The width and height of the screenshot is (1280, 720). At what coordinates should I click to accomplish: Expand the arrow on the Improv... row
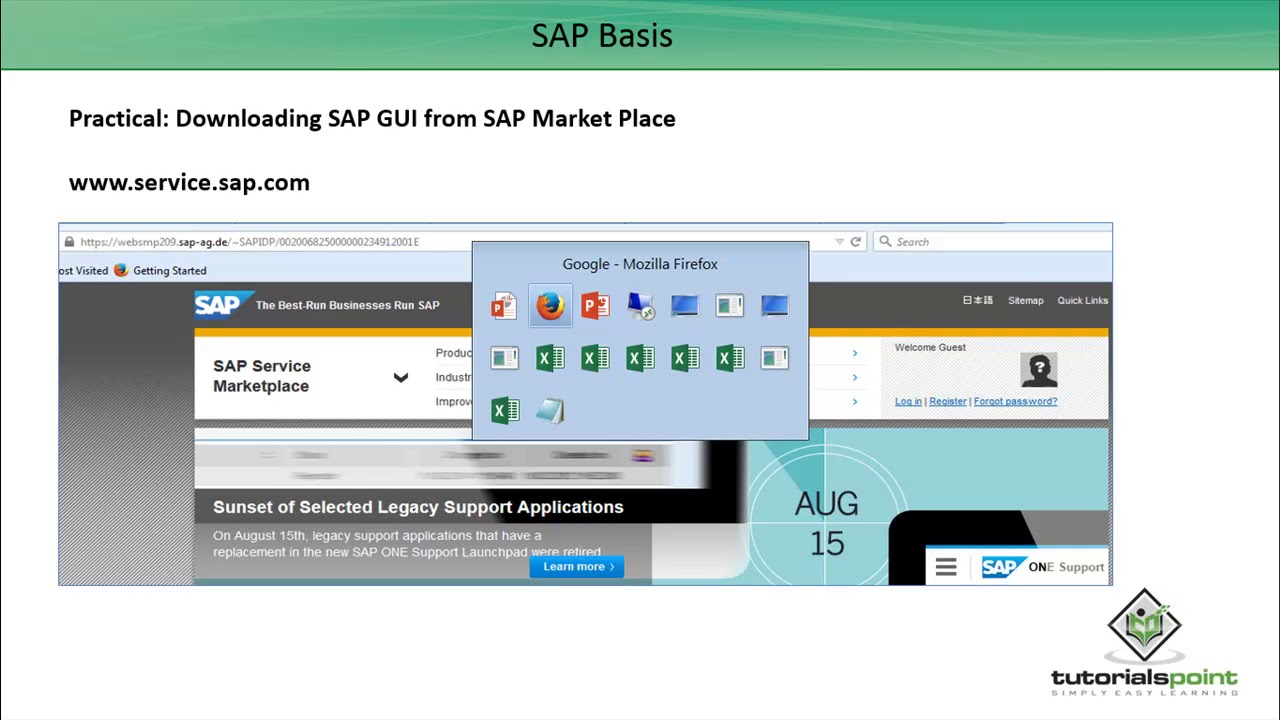854,401
